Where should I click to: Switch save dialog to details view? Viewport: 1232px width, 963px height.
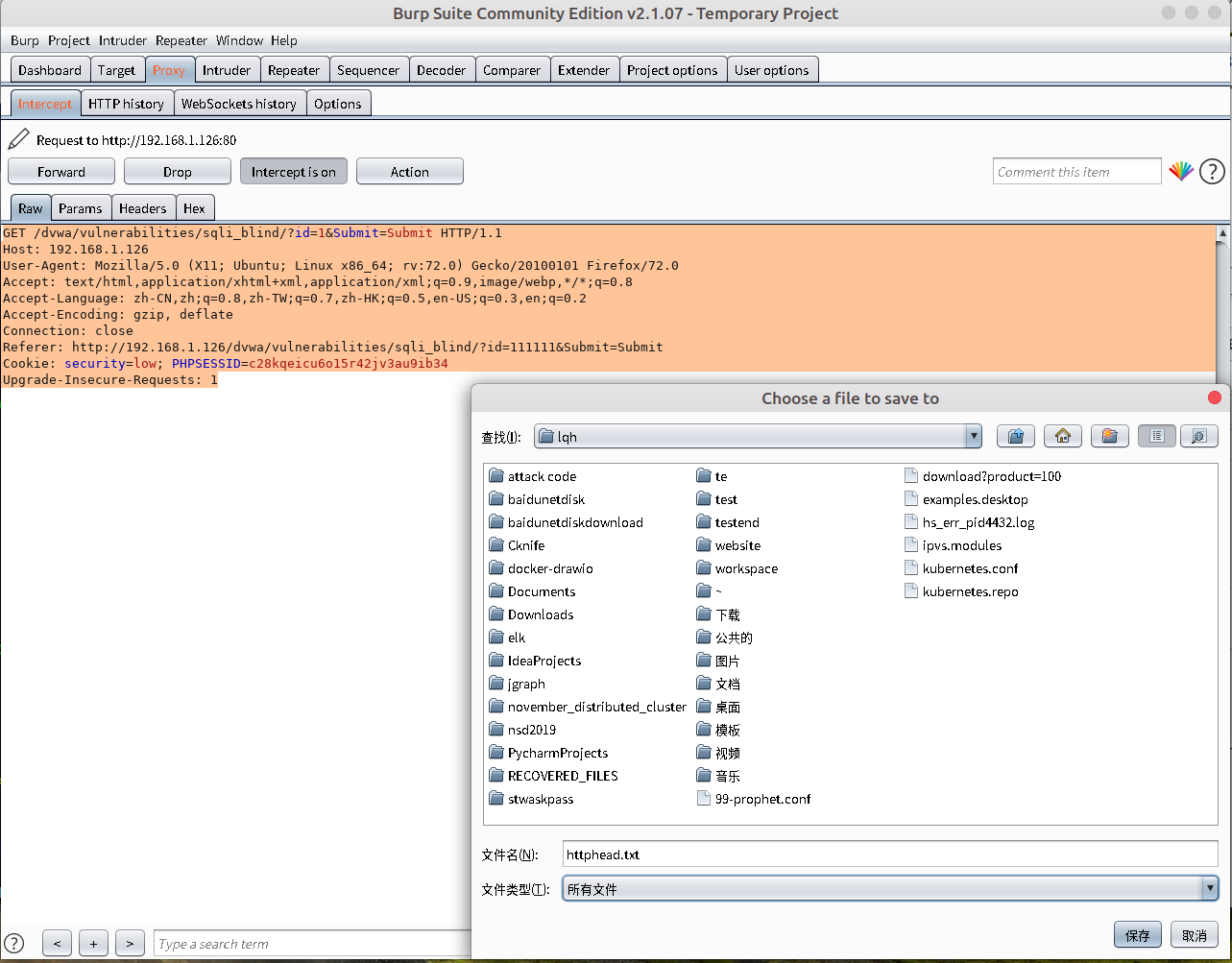[x=1199, y=436]
